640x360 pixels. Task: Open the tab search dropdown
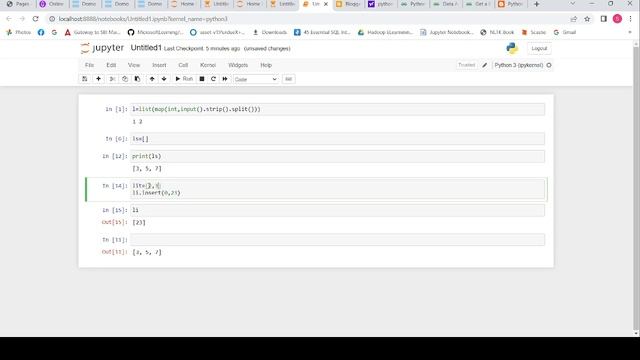point(572,4)
